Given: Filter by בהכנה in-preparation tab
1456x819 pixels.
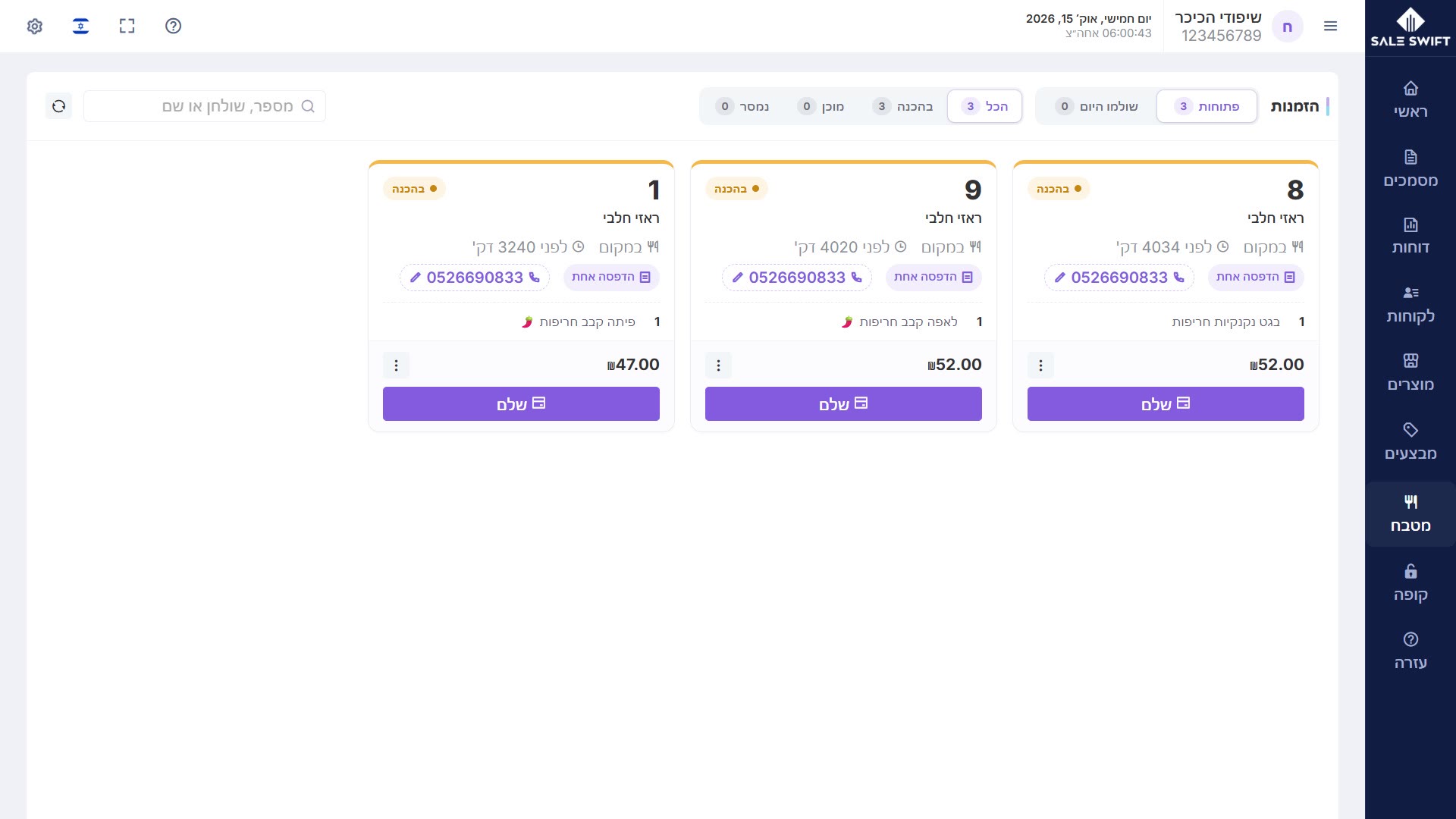Looking at the screenshot, I should click(x=902, y=106).
